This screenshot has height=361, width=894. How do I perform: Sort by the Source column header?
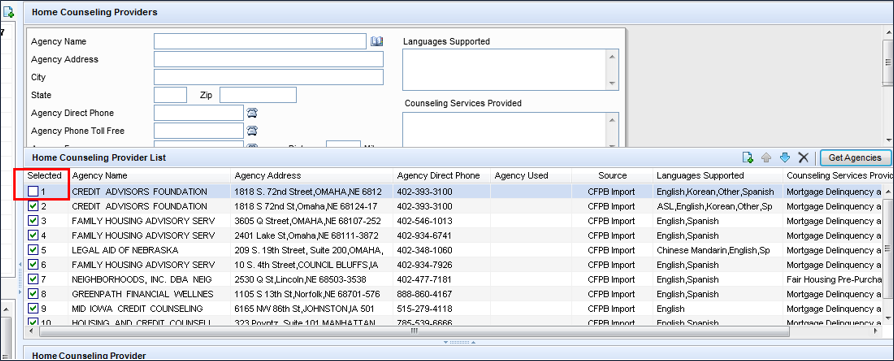pos(612,176)
